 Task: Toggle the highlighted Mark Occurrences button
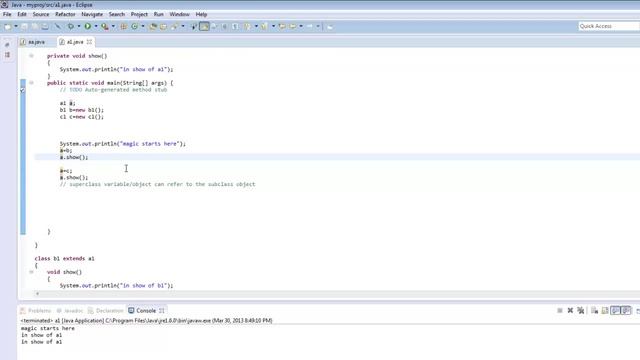coord(204,27)
